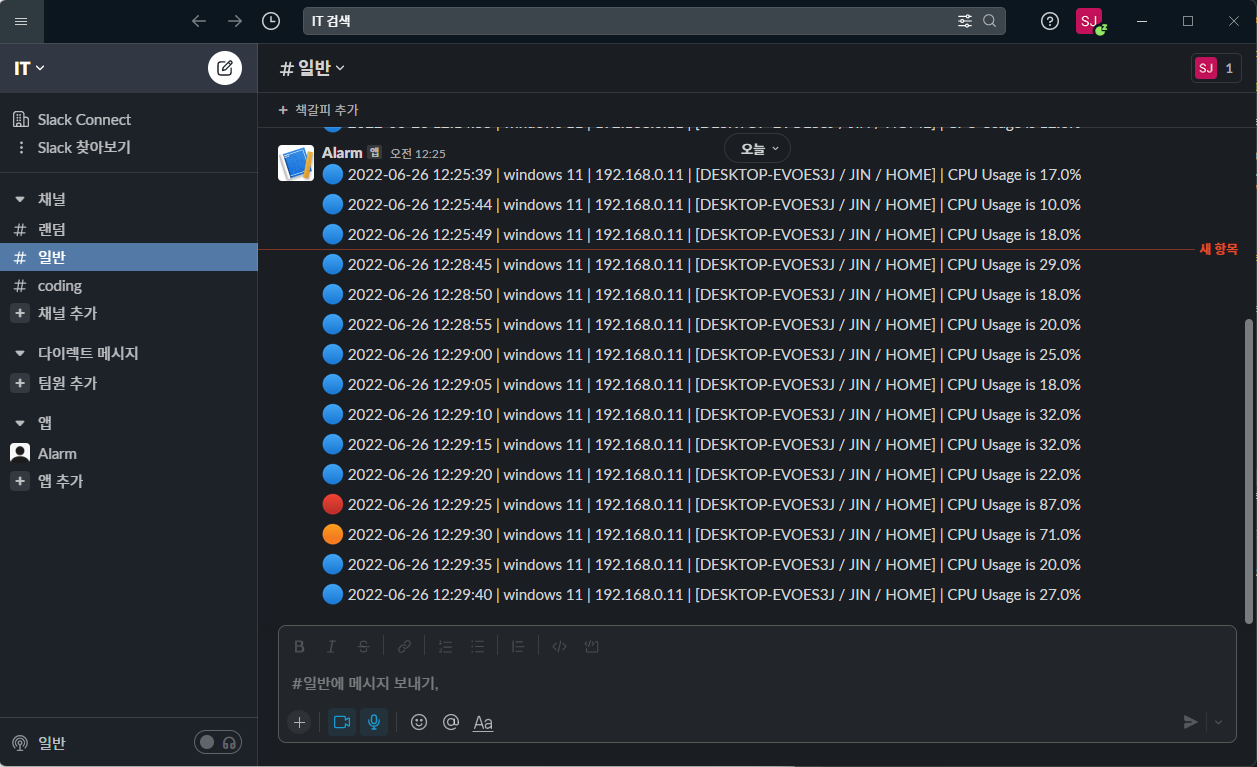Image resolution: width=1257 pixels, height=767 pixels.
Task: Click the magnifier search icon
Action: click(990, 21)
